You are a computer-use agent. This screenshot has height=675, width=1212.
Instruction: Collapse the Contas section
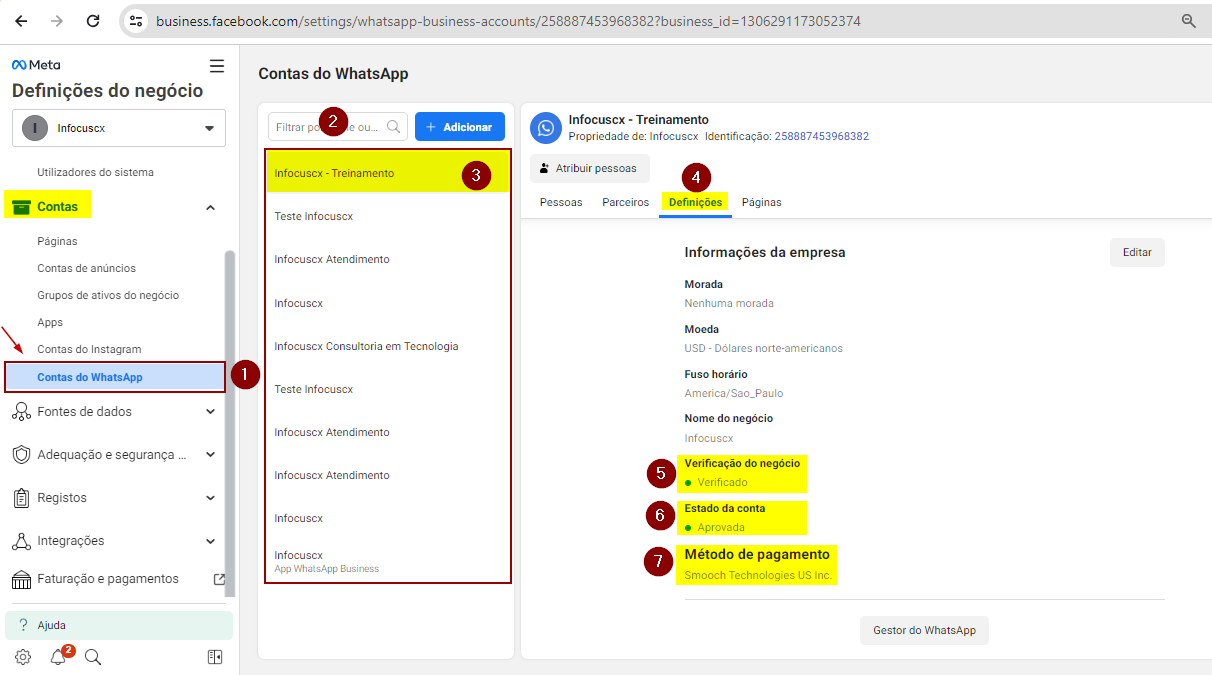click(210, 207)
